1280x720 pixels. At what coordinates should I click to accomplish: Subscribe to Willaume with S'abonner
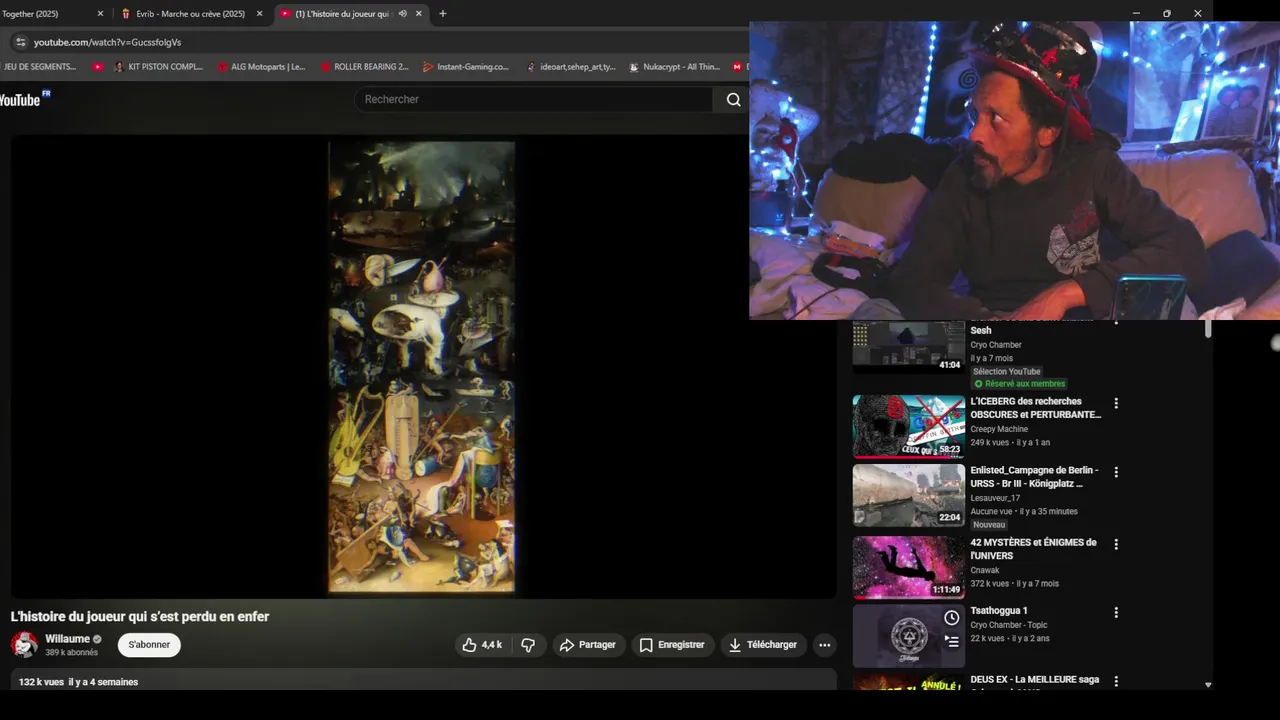149,645
